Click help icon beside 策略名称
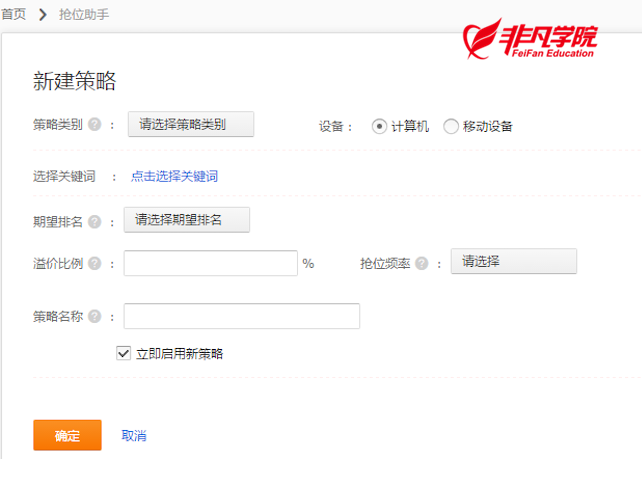 coord(95,316)
